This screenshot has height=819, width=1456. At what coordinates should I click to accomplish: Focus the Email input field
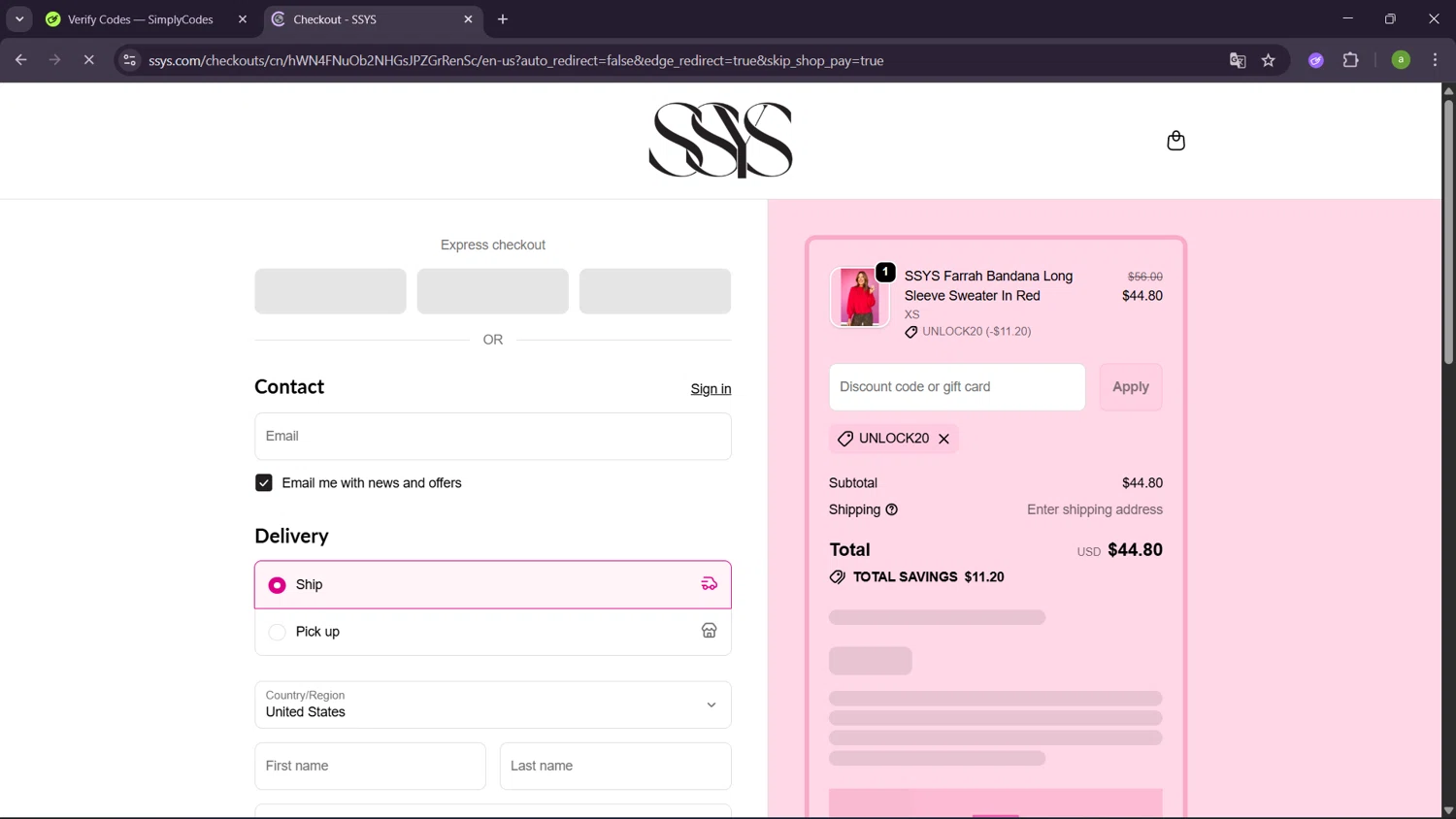[x=492, y=437]
